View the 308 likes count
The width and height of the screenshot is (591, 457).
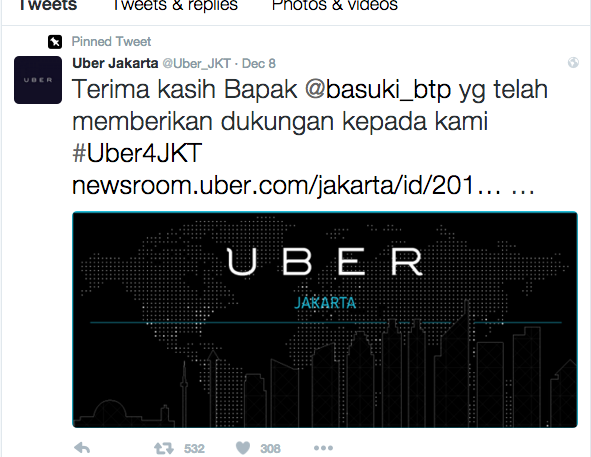271,449
